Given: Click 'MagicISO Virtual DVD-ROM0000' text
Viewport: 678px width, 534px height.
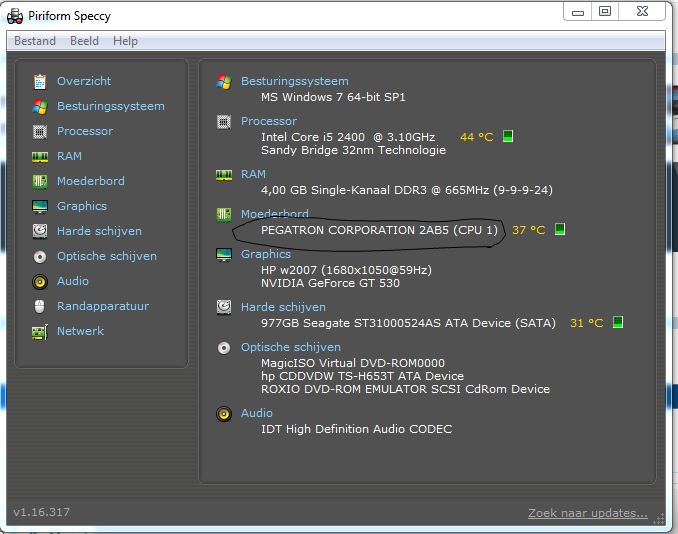Looking at the screenshot, I should pos(352,363).
